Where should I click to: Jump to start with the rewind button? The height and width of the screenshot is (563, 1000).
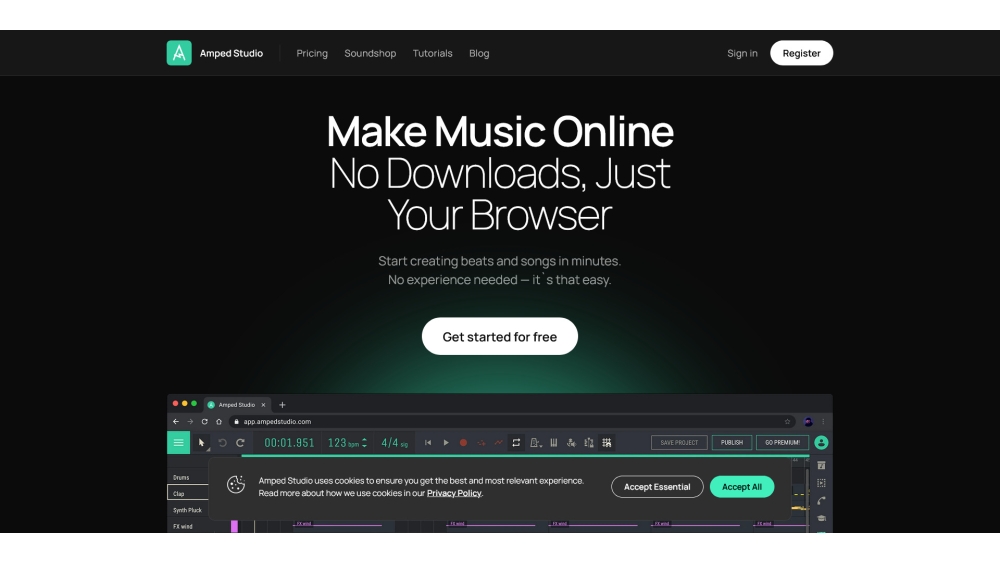[x=428, y=442]
